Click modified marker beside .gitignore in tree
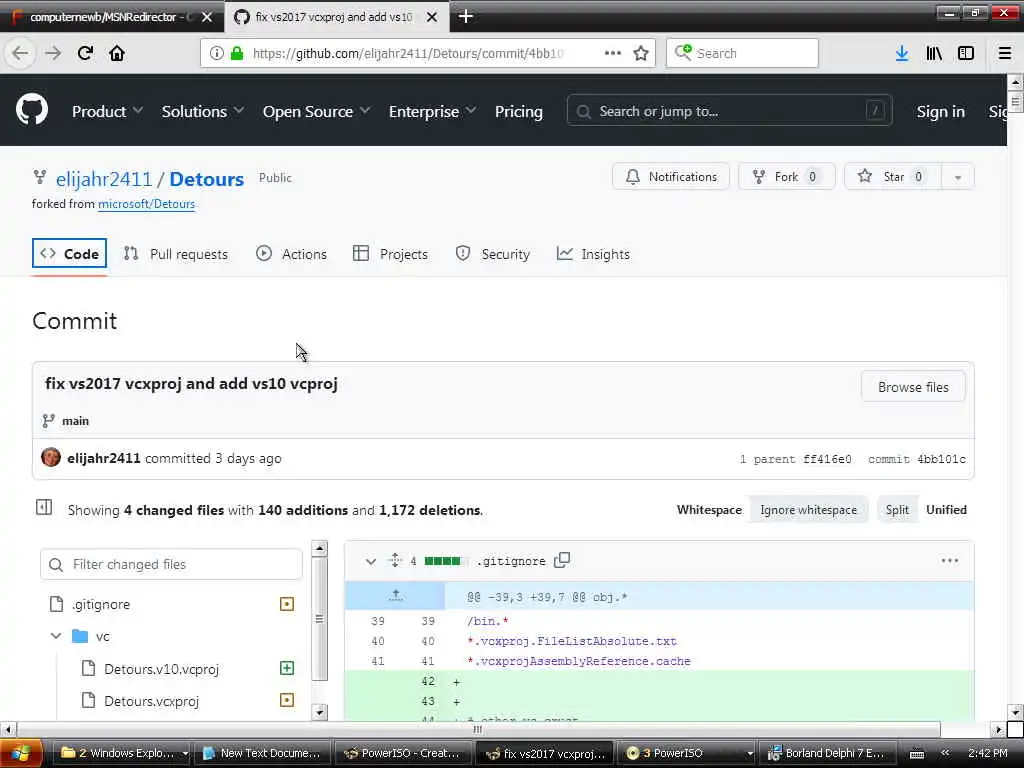This screenshot has height=768, width=1024. tap(287, 604)
